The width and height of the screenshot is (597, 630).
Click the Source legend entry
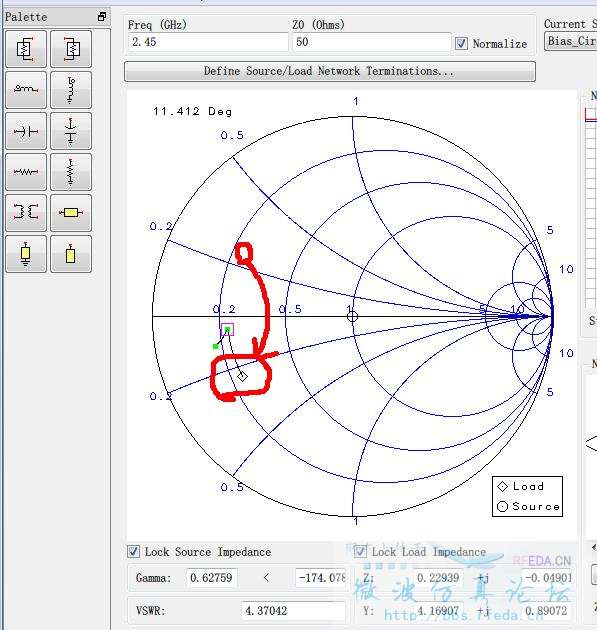[528, 506]
